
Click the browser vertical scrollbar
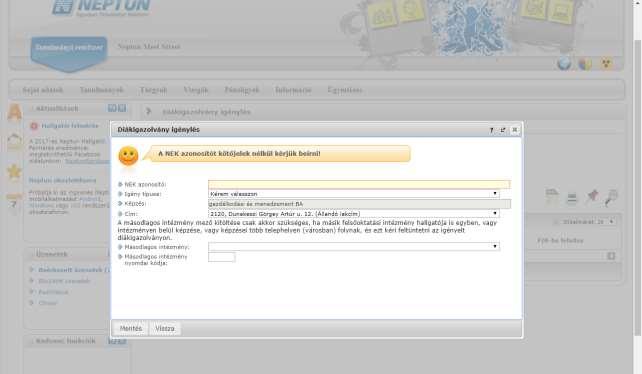[x=637, y=187]
